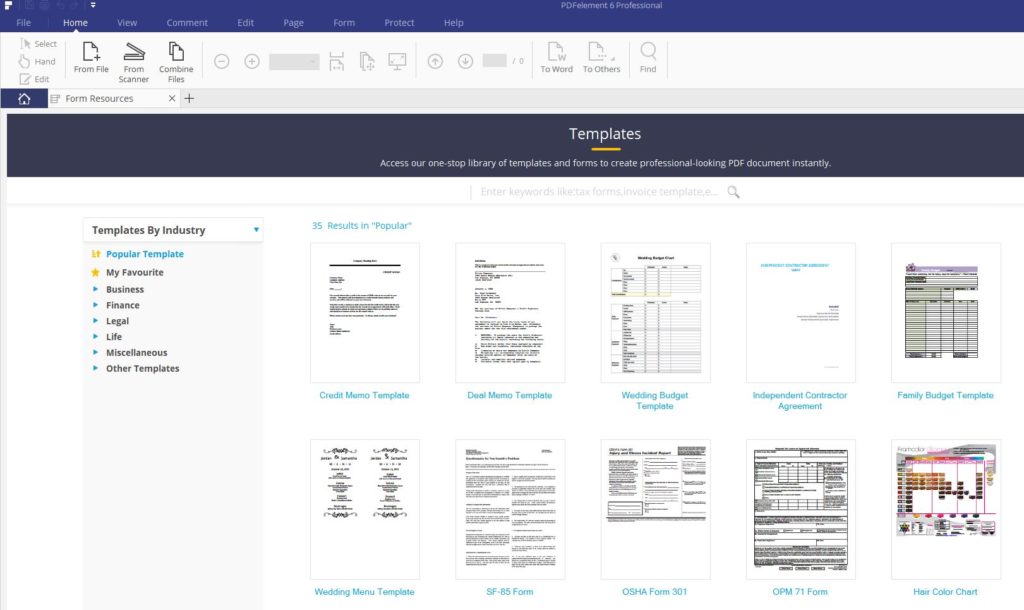
Task: Open Hair Color Chart thumbnail
Action: (946, 509)
